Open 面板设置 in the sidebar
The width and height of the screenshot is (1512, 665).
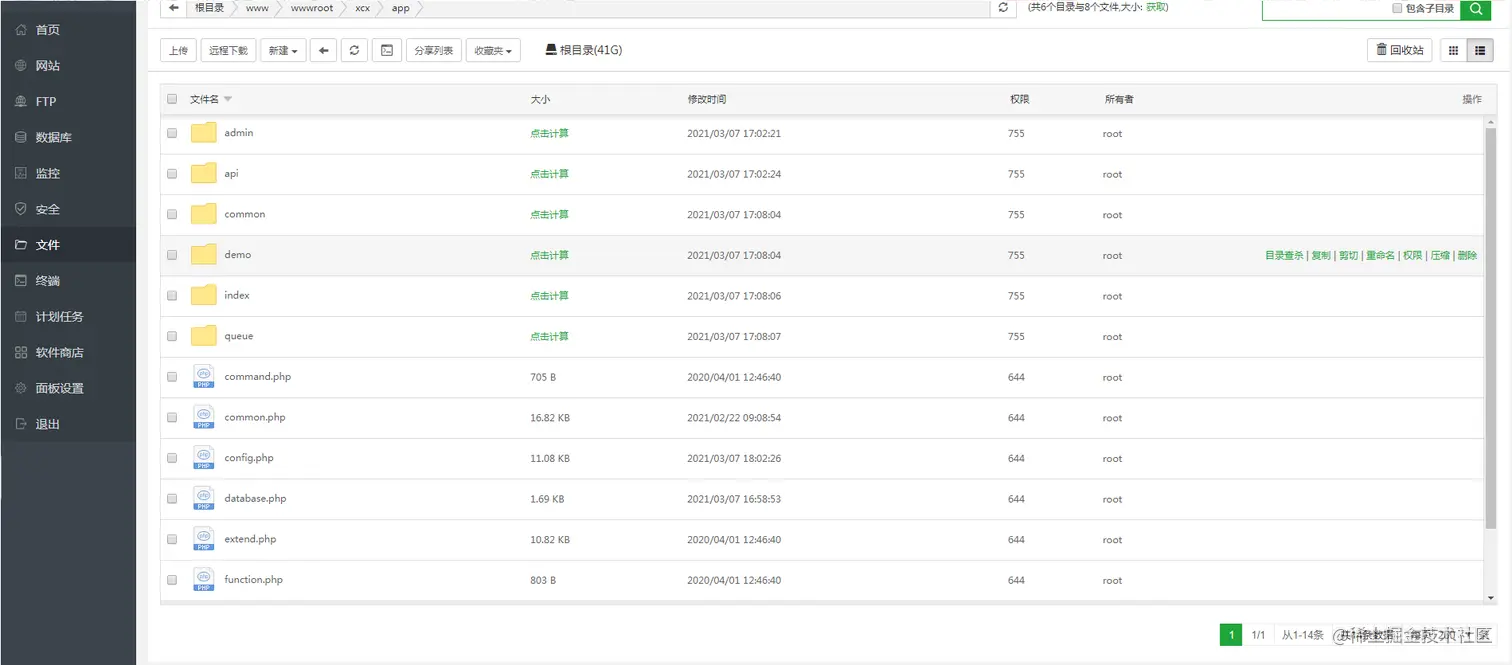point(68,389)
